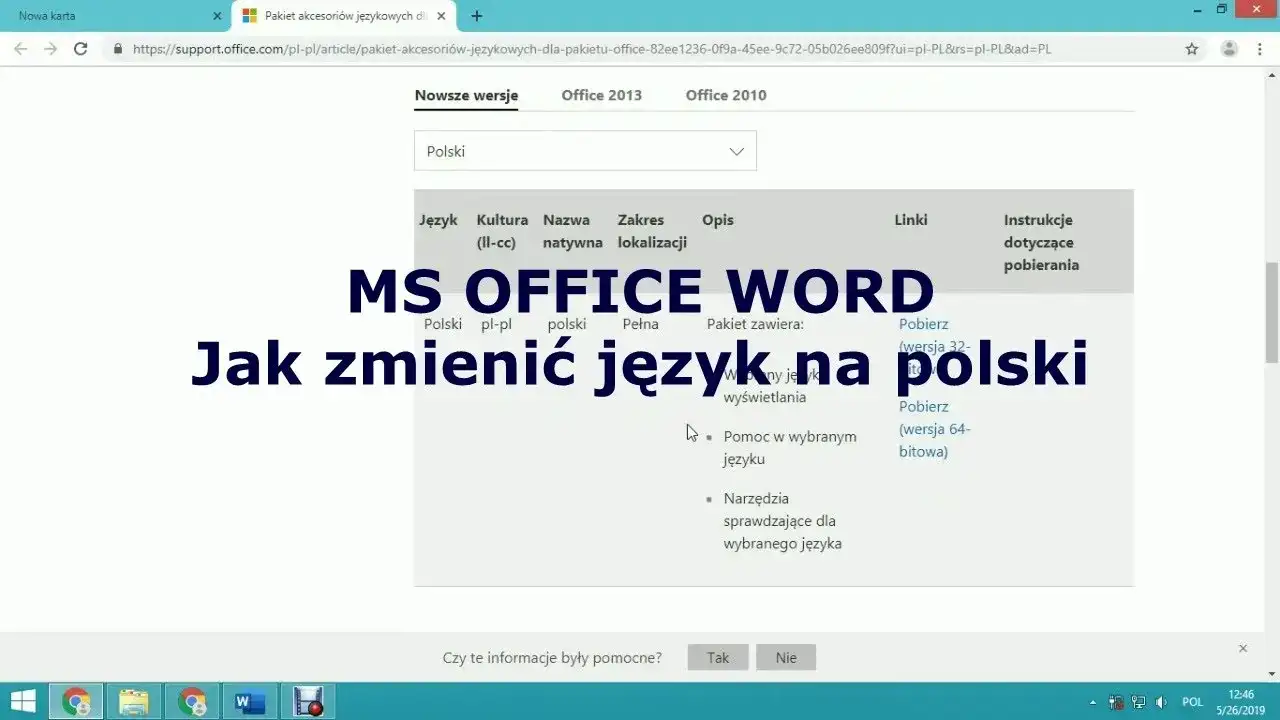The image size is (1280, 720).
Task: Reload the page with the refresh icon
Action: tap(81, 48)
